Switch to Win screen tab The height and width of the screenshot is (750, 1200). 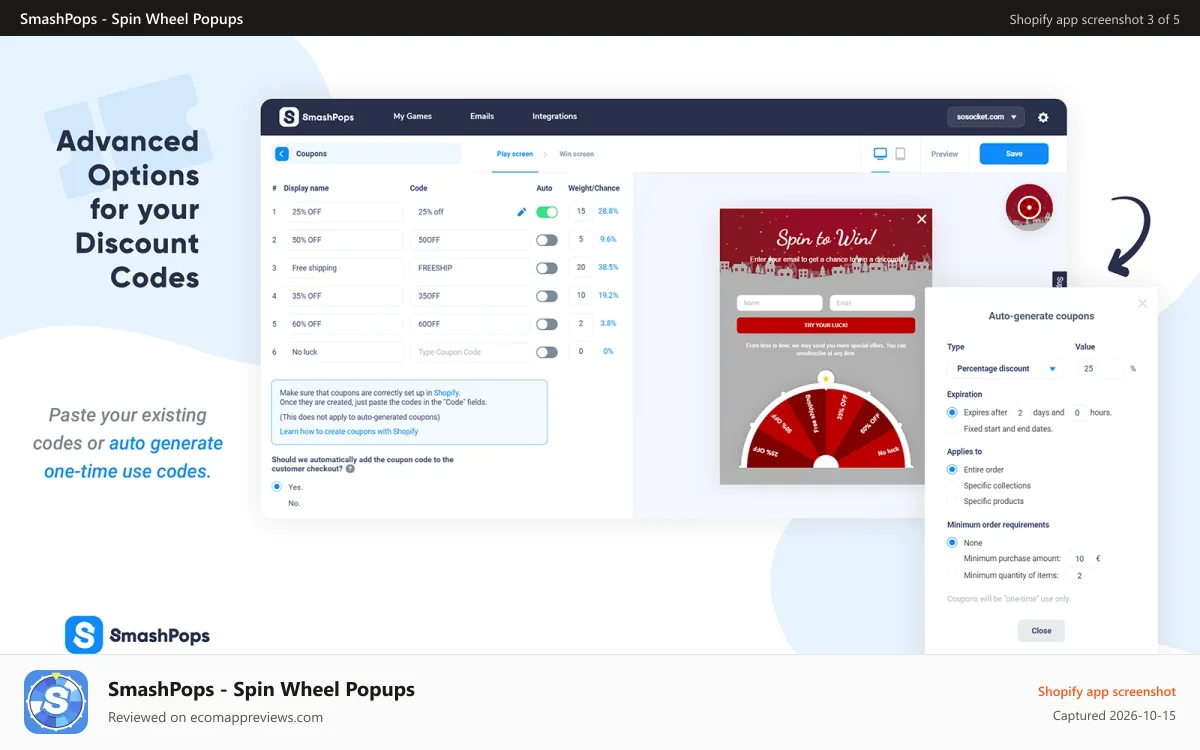(x=577, y=154)
